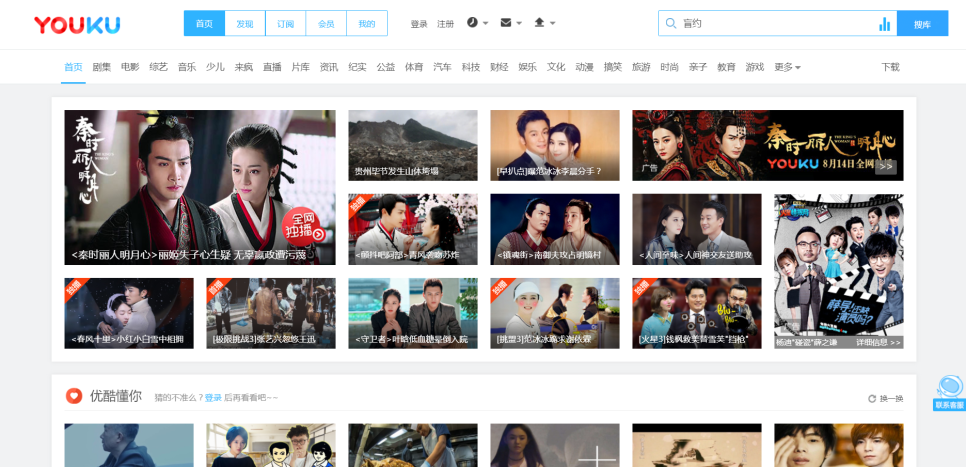Click the refresh icon beside 换一换

pyautogui.click(x=872, y=399)
